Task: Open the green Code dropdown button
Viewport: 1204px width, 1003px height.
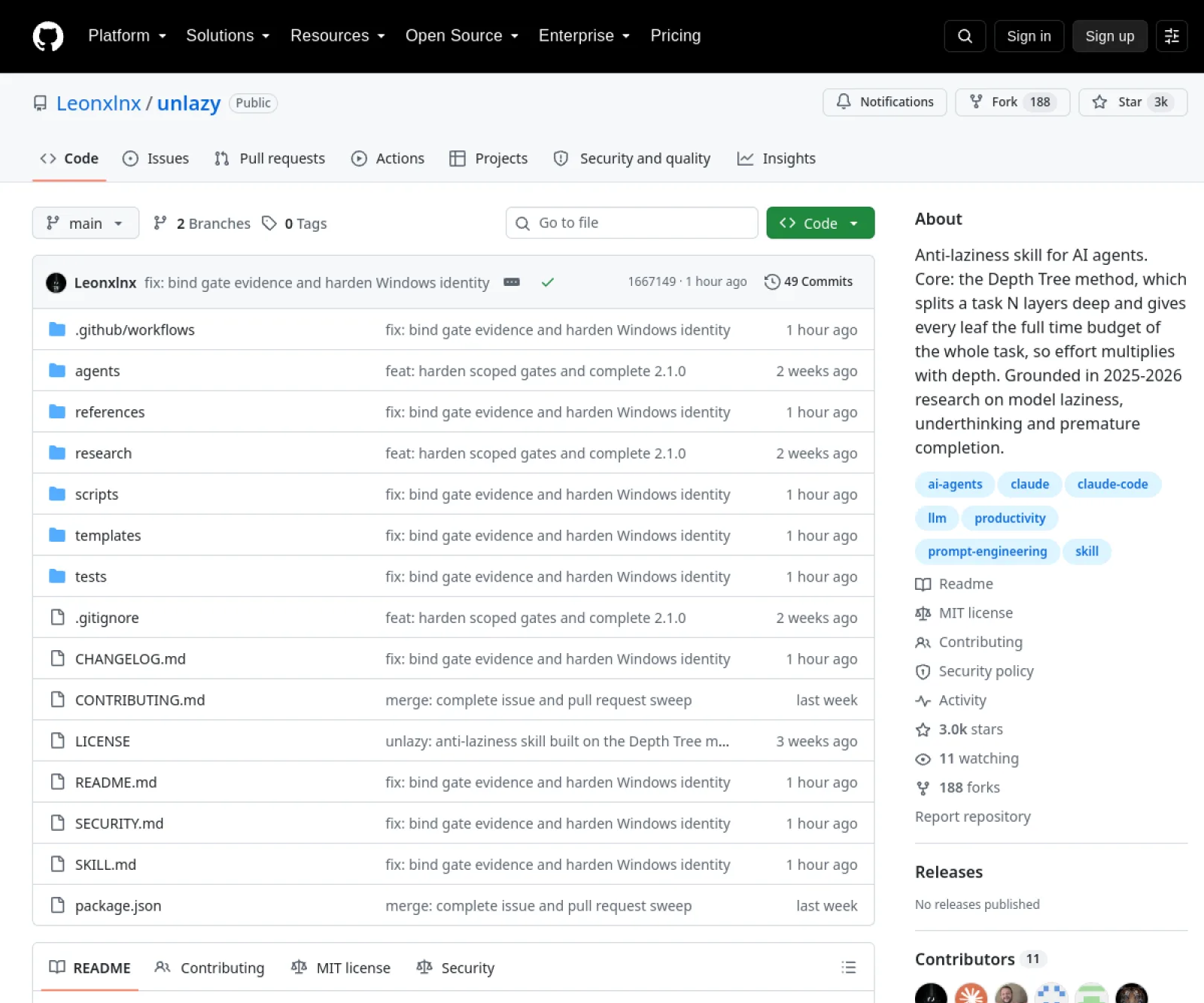Action: tap(820, 223)
